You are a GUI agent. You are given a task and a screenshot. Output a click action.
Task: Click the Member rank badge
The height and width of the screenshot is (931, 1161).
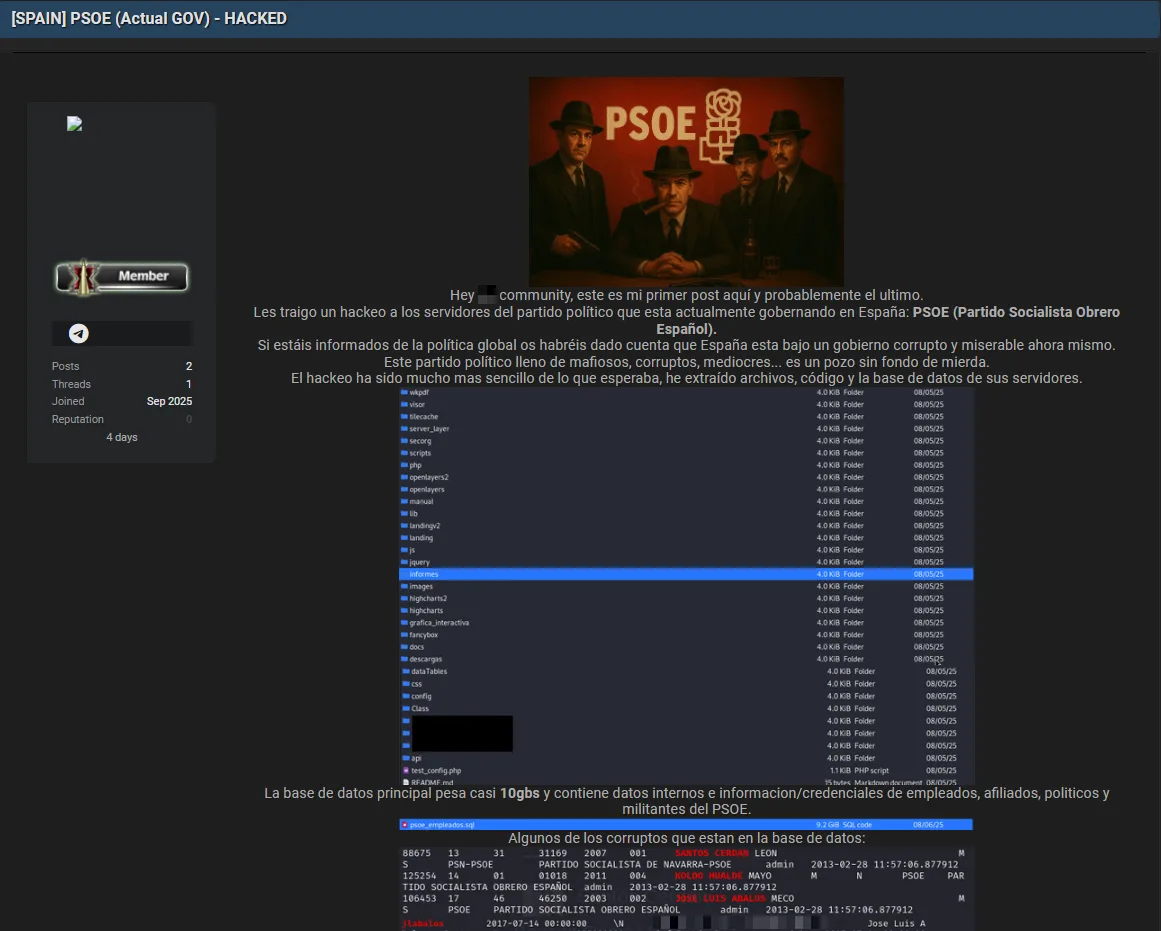pos(122,276)
